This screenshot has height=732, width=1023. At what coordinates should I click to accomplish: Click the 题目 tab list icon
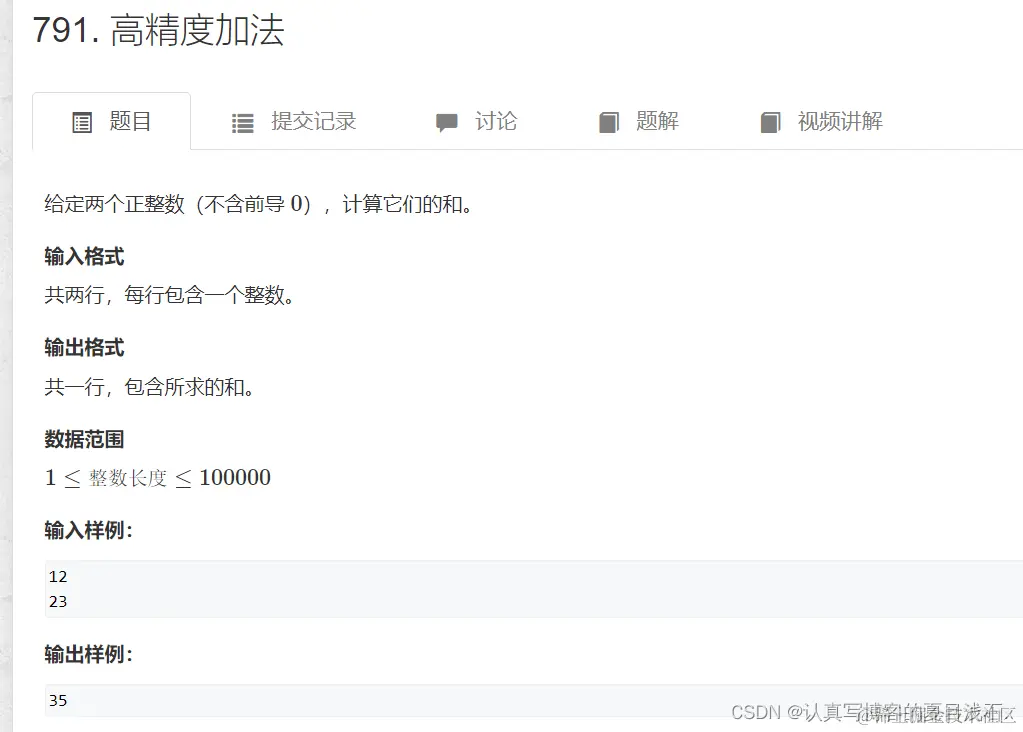(x=82, y=123)
